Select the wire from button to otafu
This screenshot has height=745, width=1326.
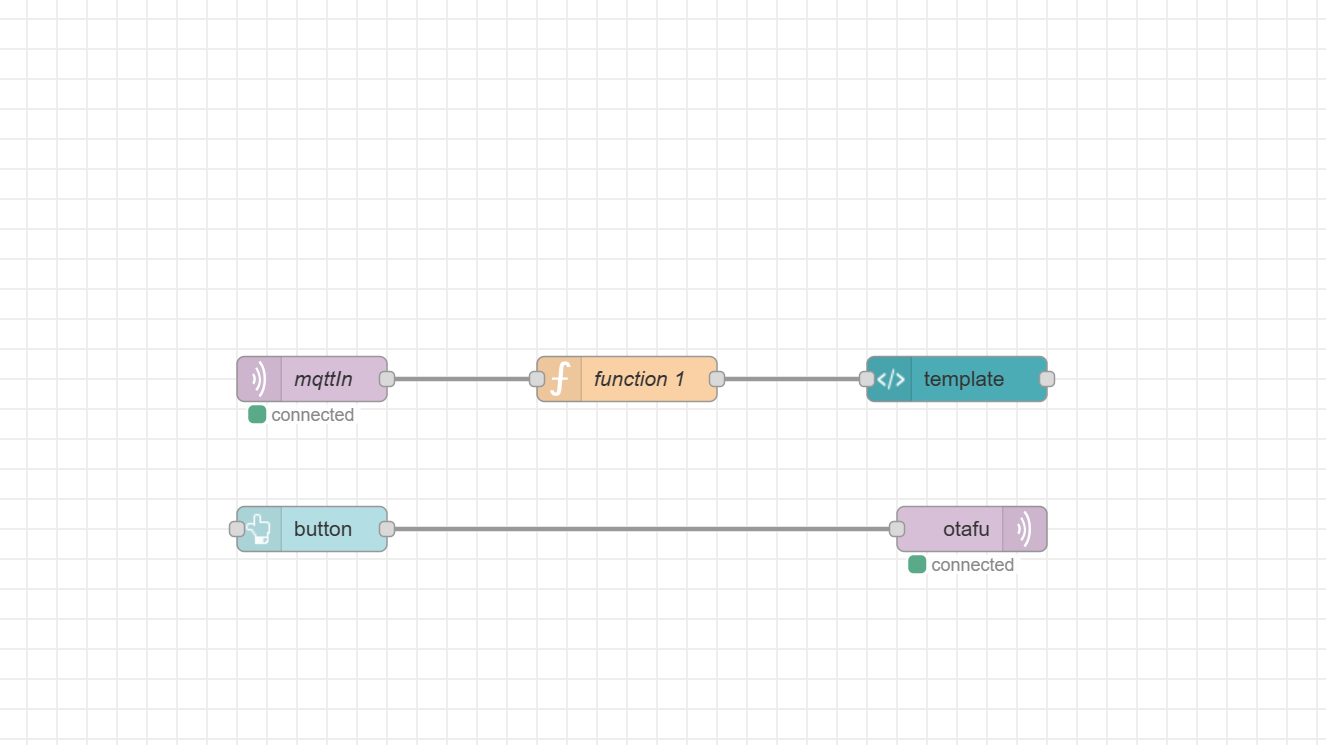[x=642, y=529]
